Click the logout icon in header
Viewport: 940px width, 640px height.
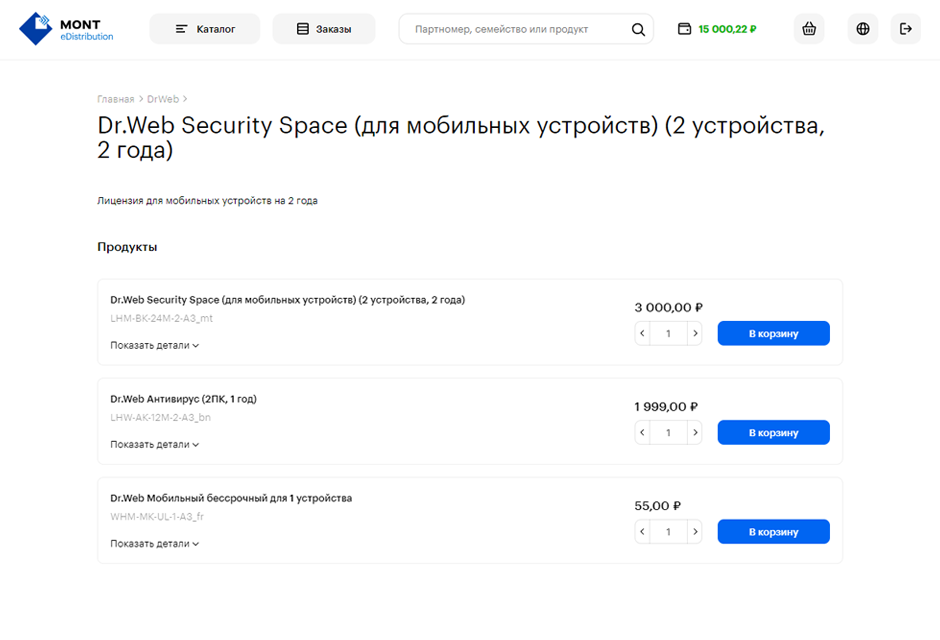pos(906,29)
